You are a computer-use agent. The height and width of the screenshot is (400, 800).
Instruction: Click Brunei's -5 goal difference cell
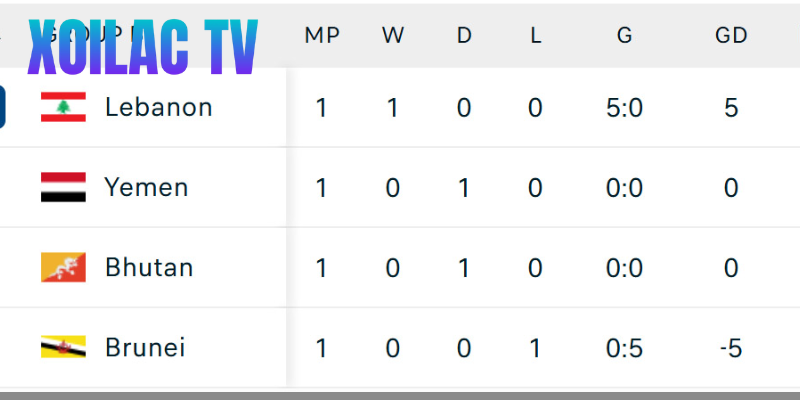tap(731, 347)
